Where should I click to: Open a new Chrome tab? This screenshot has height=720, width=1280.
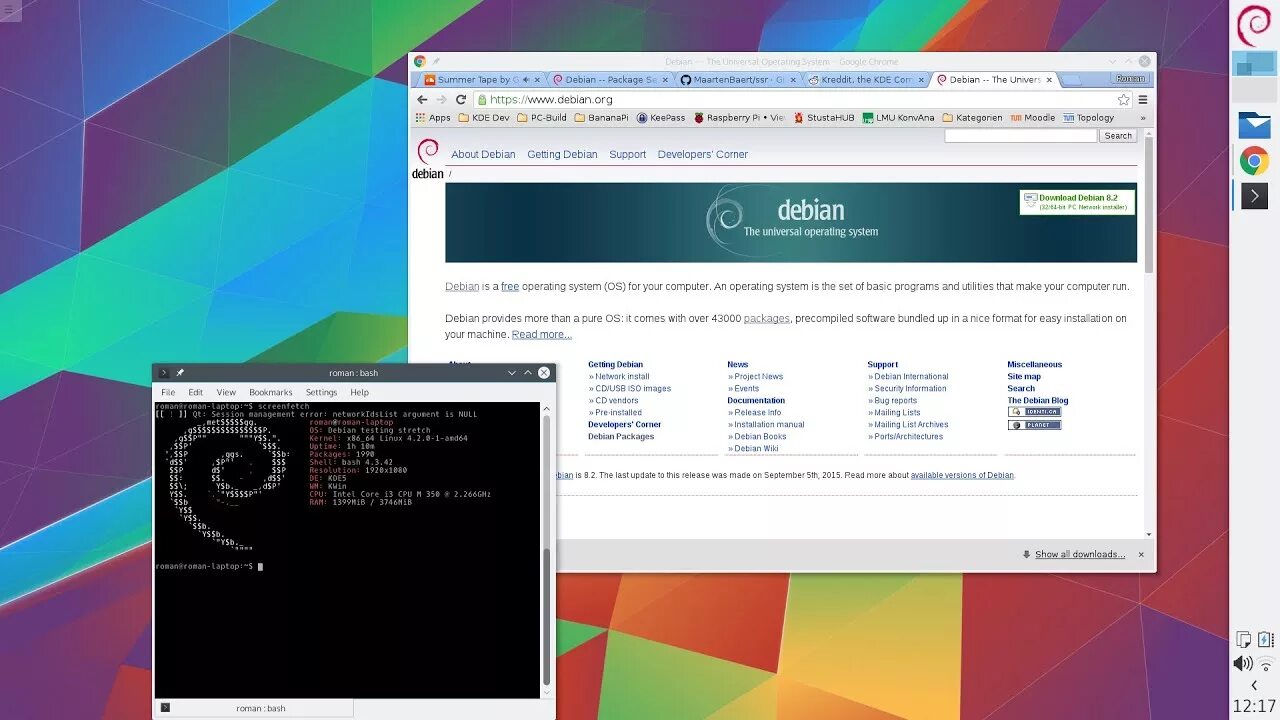point(1070,79)
